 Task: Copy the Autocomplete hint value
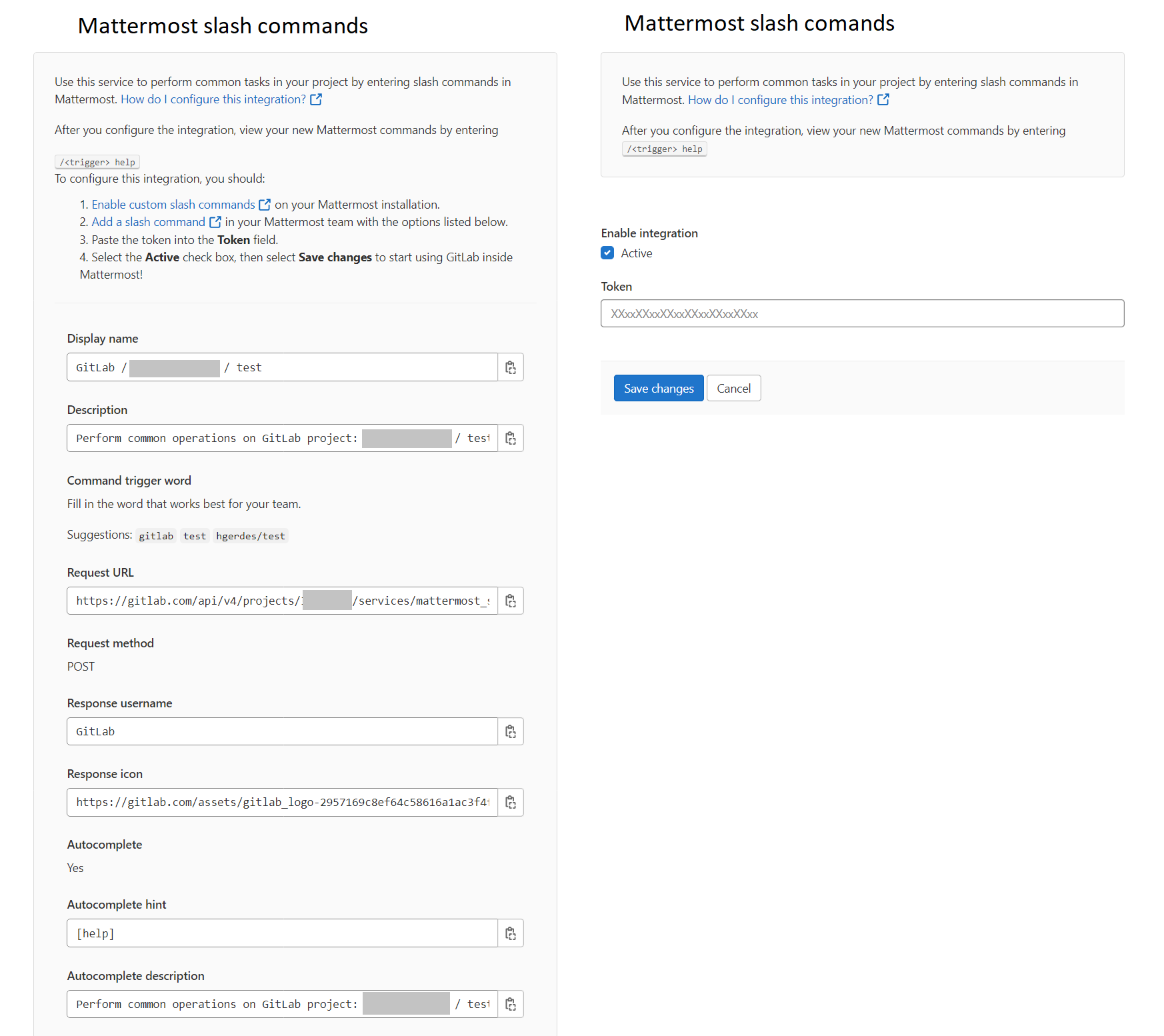pos(511,933)
